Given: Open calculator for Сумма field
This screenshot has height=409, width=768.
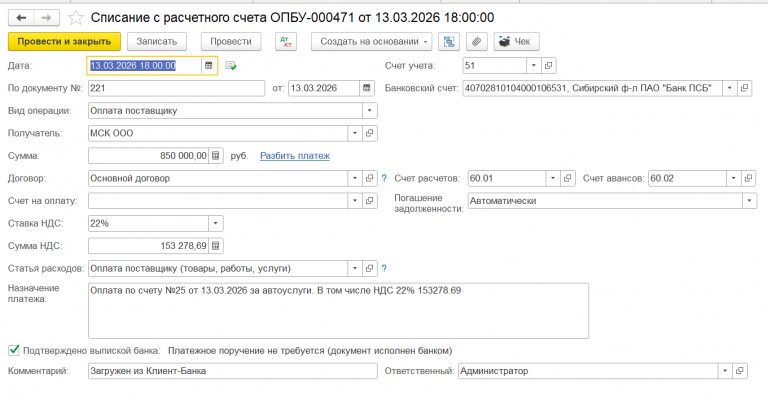Looking at the screenshot, I should tap(216, 156).
